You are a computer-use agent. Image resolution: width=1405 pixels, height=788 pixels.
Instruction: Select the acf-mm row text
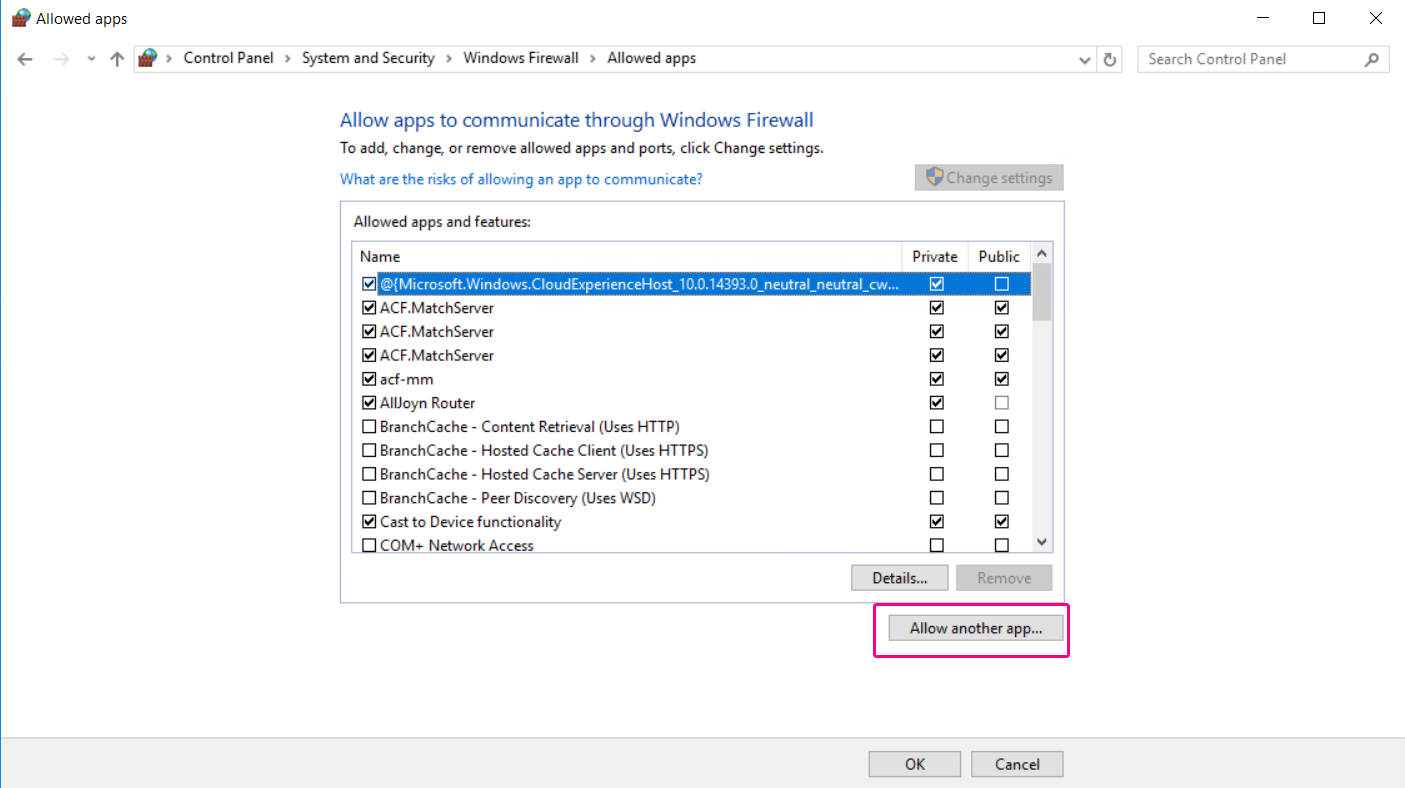coord(406,379)
